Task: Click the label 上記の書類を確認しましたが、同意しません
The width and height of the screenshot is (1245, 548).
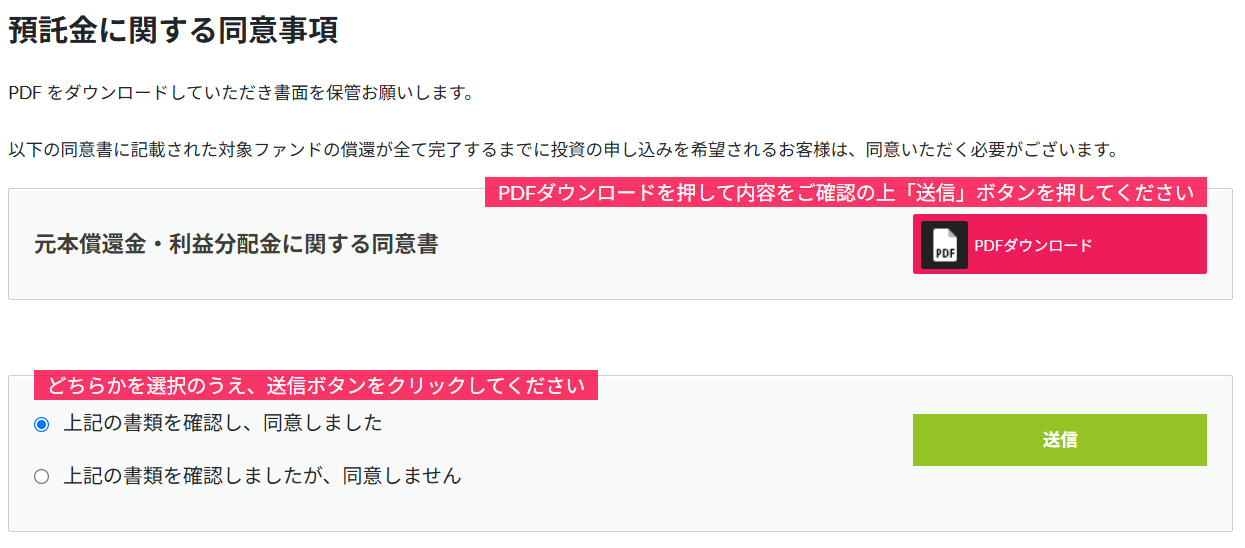Action: tap(262, 476)
